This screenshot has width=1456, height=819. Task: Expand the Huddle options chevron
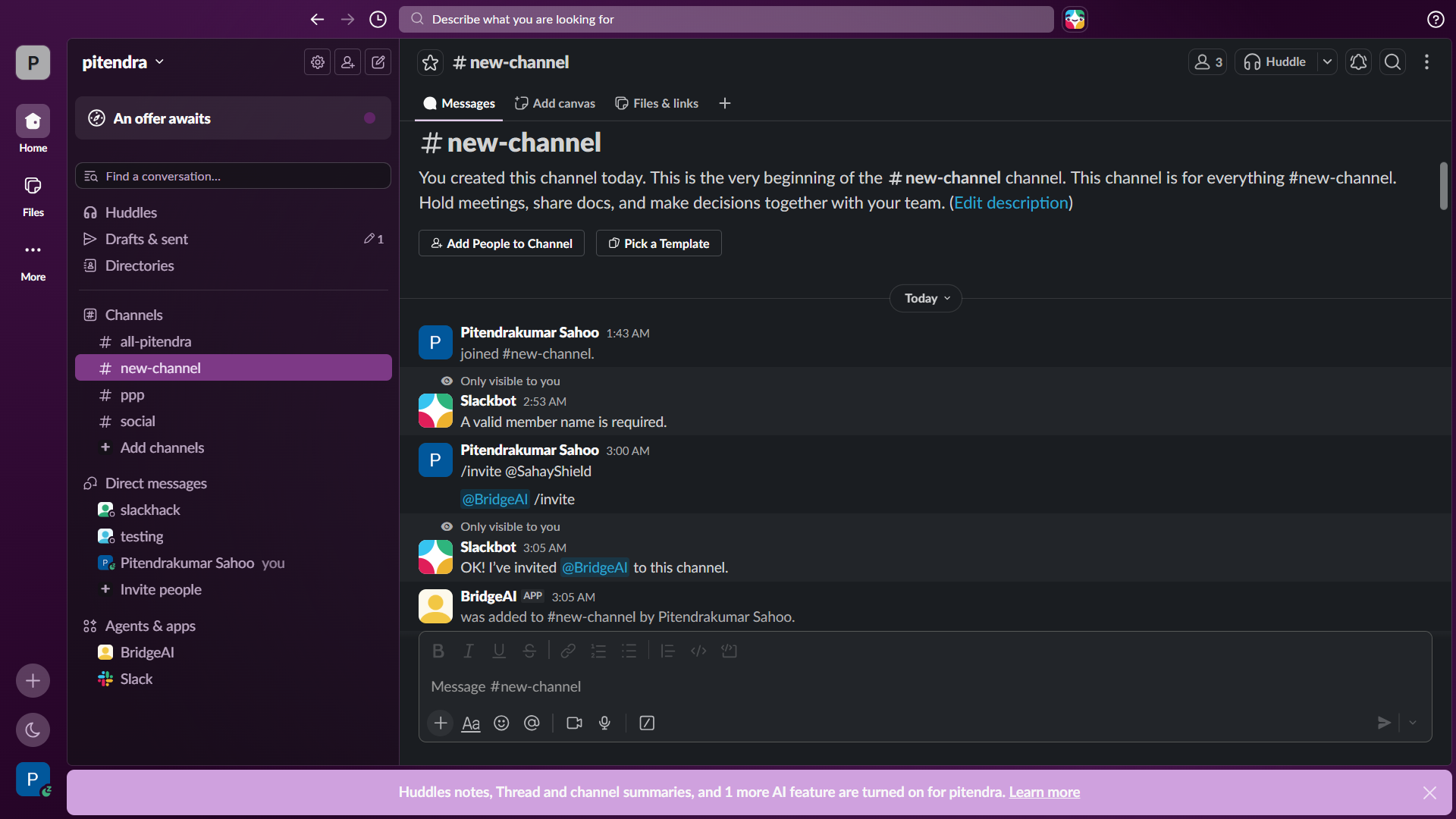tap(1327, 62)
